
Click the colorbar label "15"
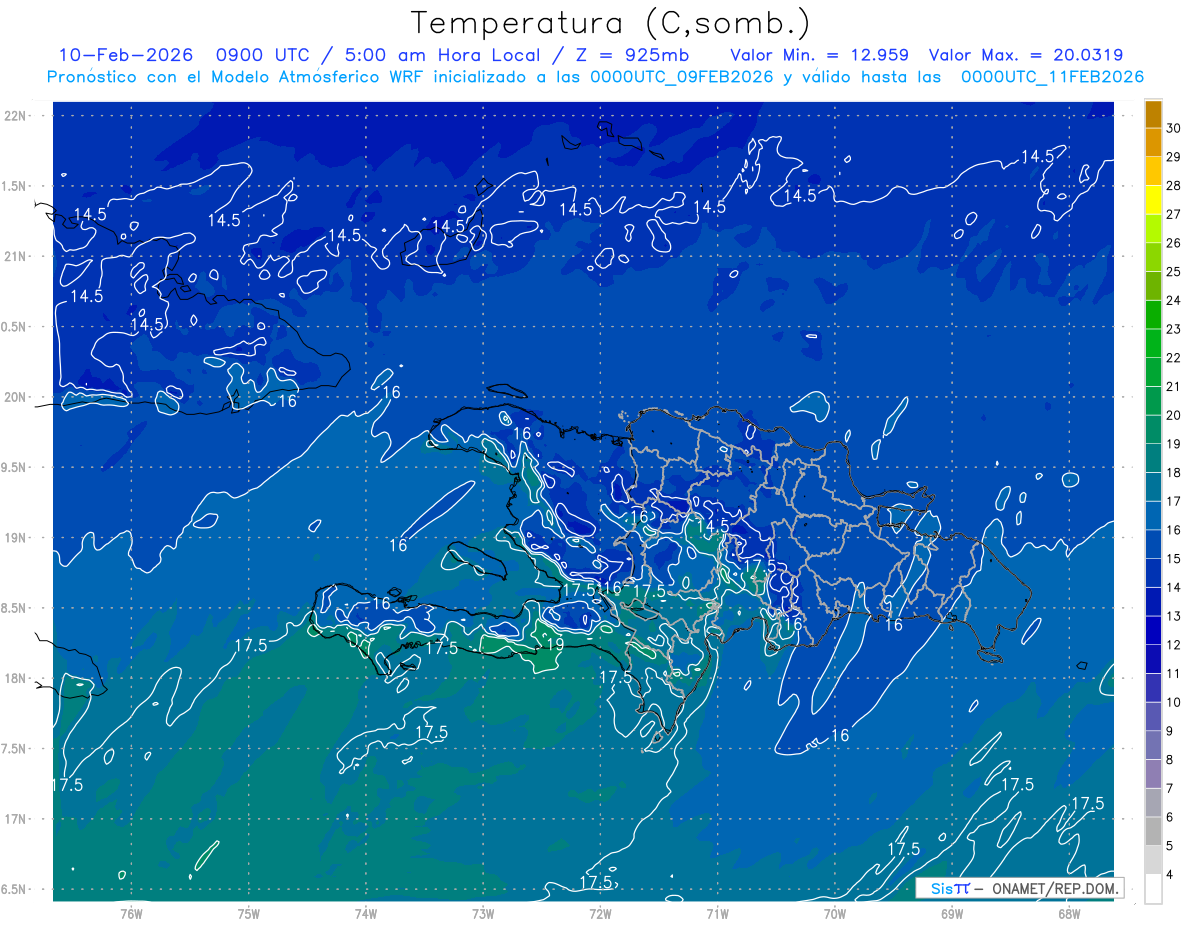[1173, 558]
